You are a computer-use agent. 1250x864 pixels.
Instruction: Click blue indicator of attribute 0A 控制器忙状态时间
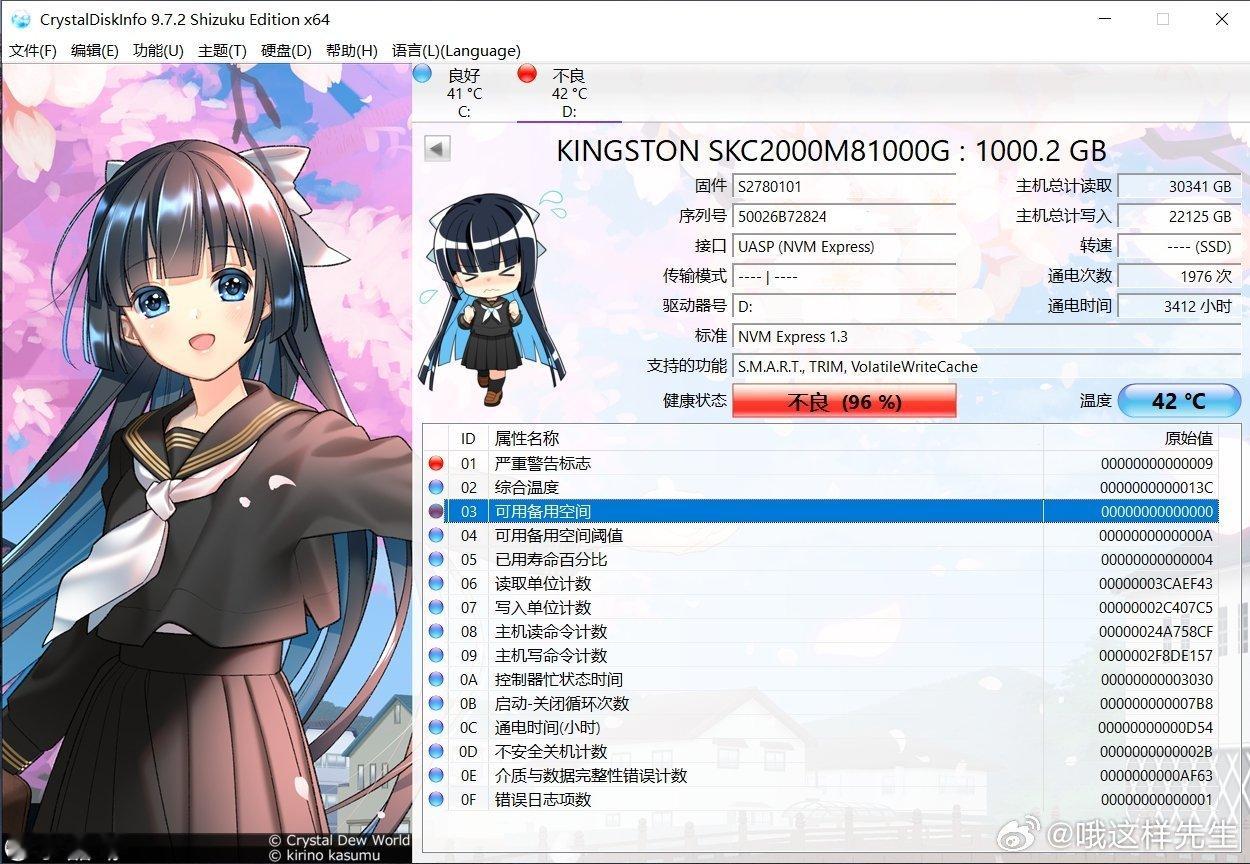[436, 679]
